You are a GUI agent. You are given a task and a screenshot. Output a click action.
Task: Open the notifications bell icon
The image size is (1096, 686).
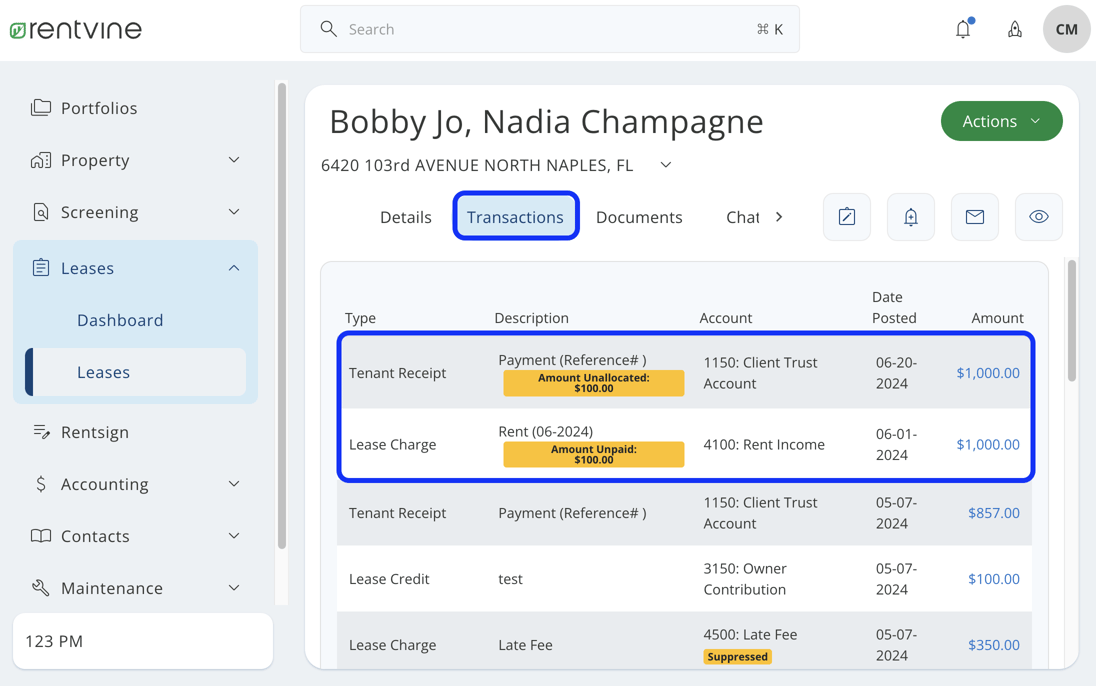pyautogui.click(x=963, y=29)
